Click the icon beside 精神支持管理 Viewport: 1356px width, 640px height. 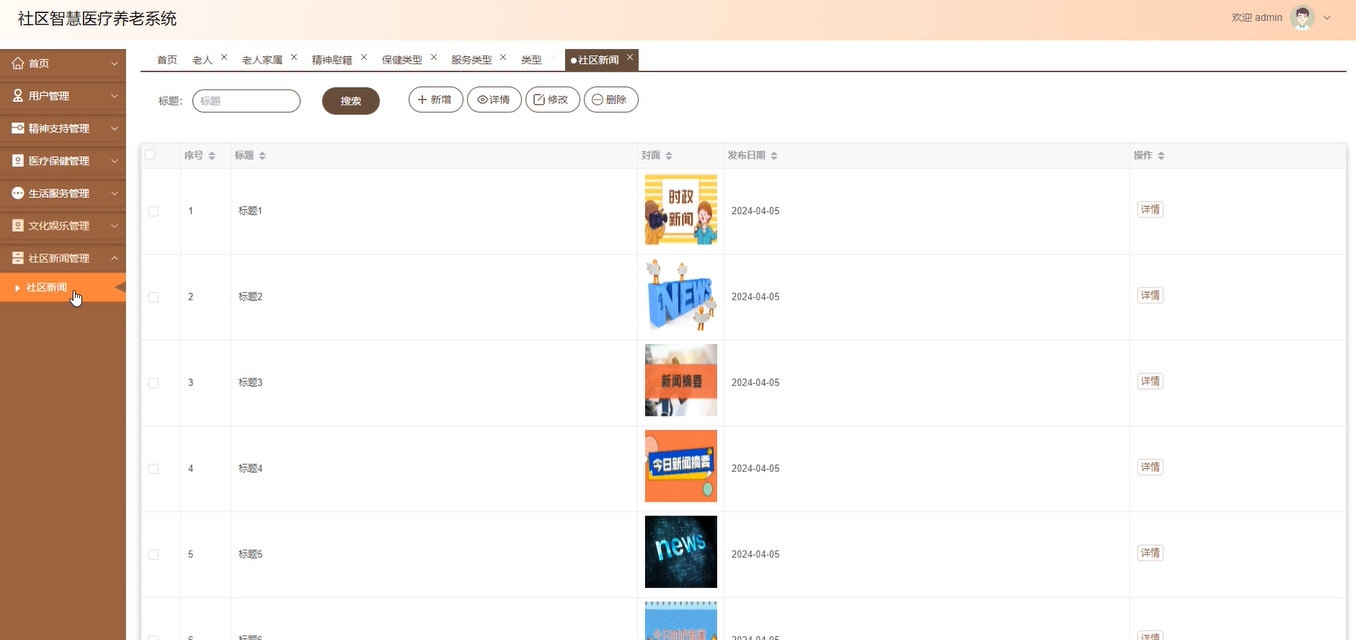pyautogui.click(x=18, y=128)
